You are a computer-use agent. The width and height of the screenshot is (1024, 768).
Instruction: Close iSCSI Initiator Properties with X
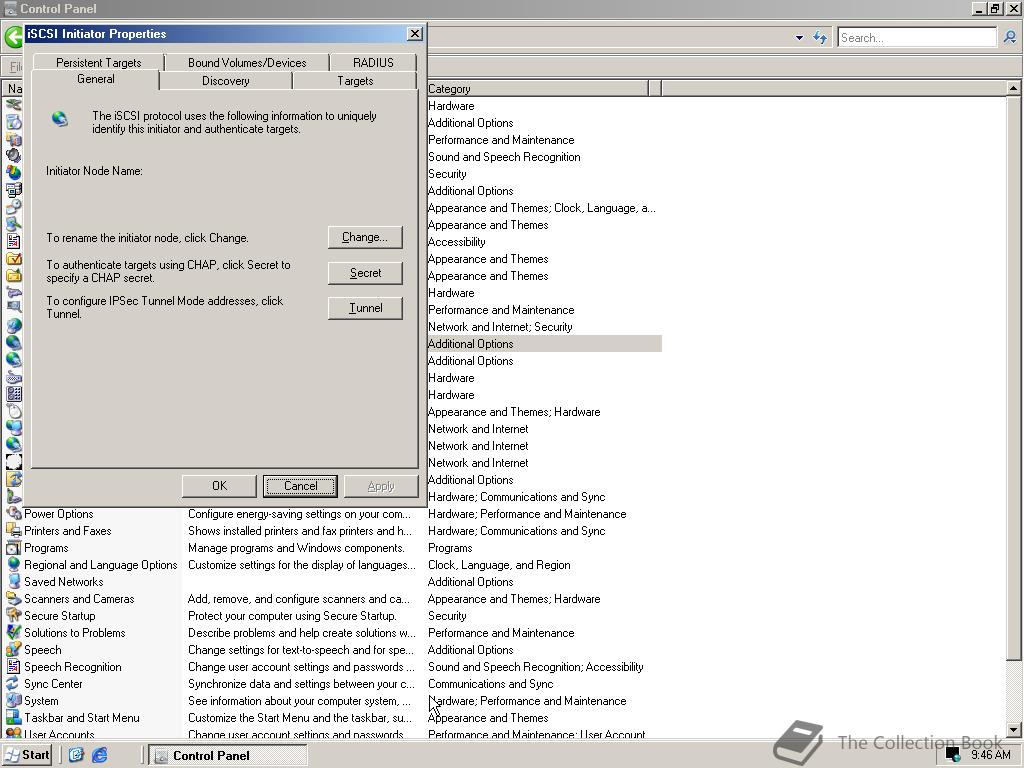coord(415,34)
